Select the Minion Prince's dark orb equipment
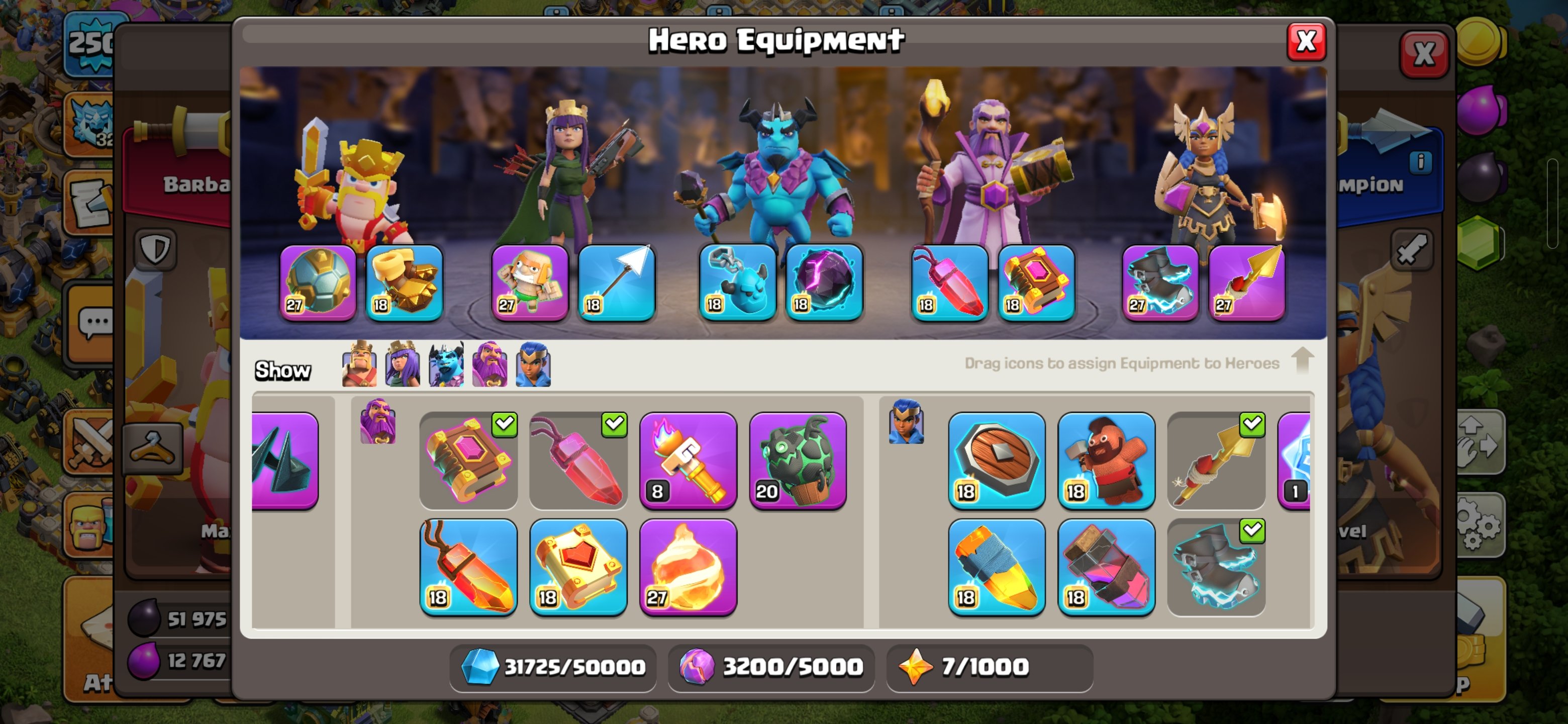This screenshot has width=1568, height=724. [824, 283]
